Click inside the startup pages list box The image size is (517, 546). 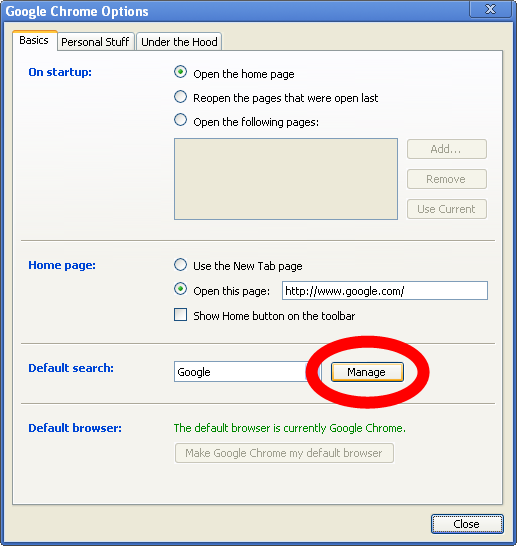[286, 179]
